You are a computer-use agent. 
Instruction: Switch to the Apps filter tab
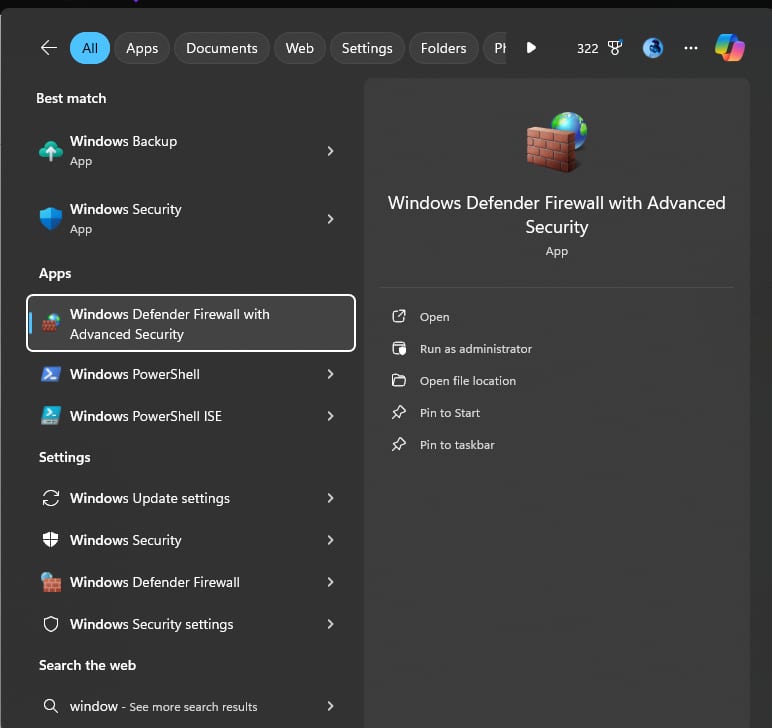(142, 48)
